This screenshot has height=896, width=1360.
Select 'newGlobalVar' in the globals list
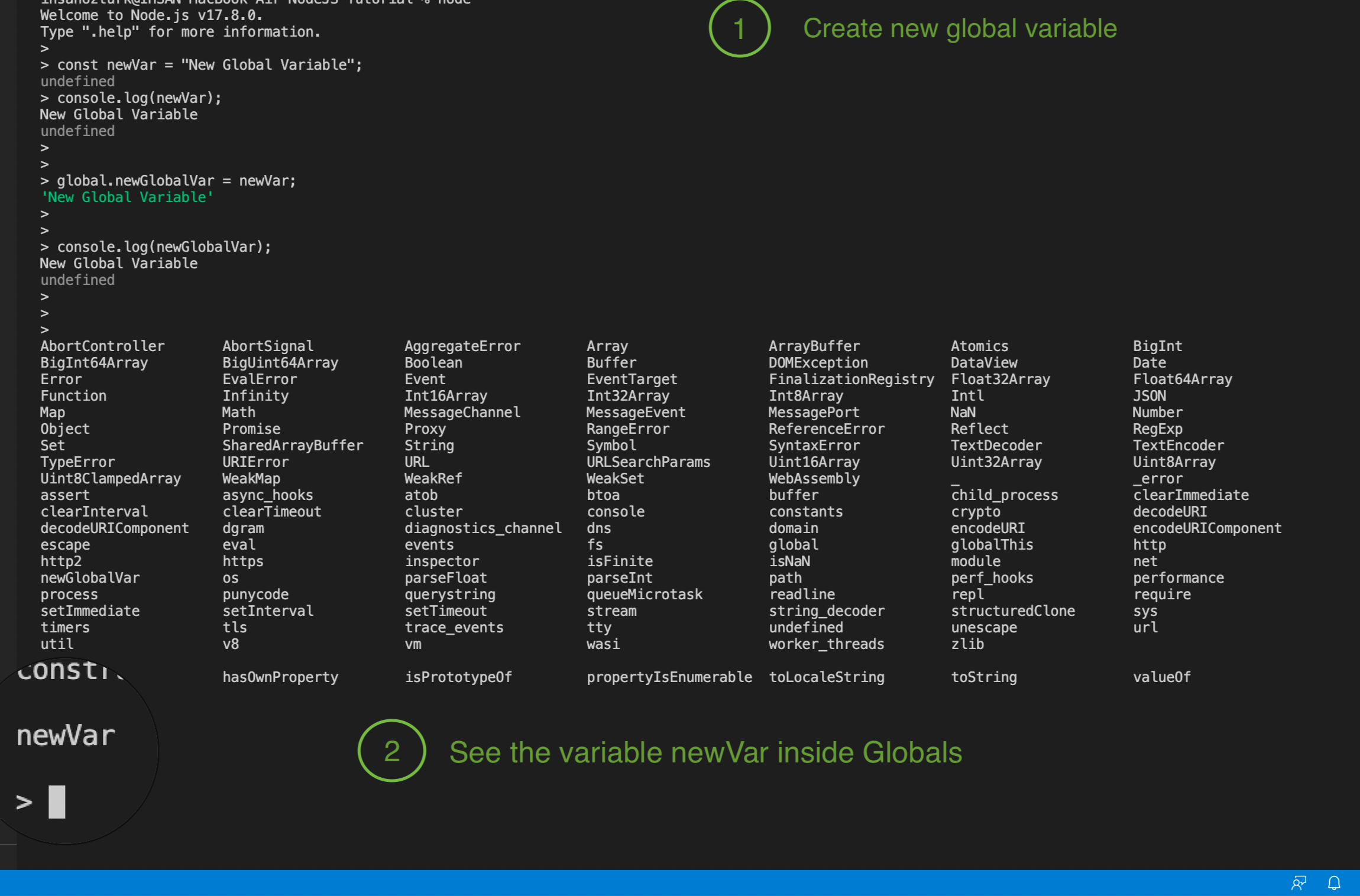pos(90,578)
